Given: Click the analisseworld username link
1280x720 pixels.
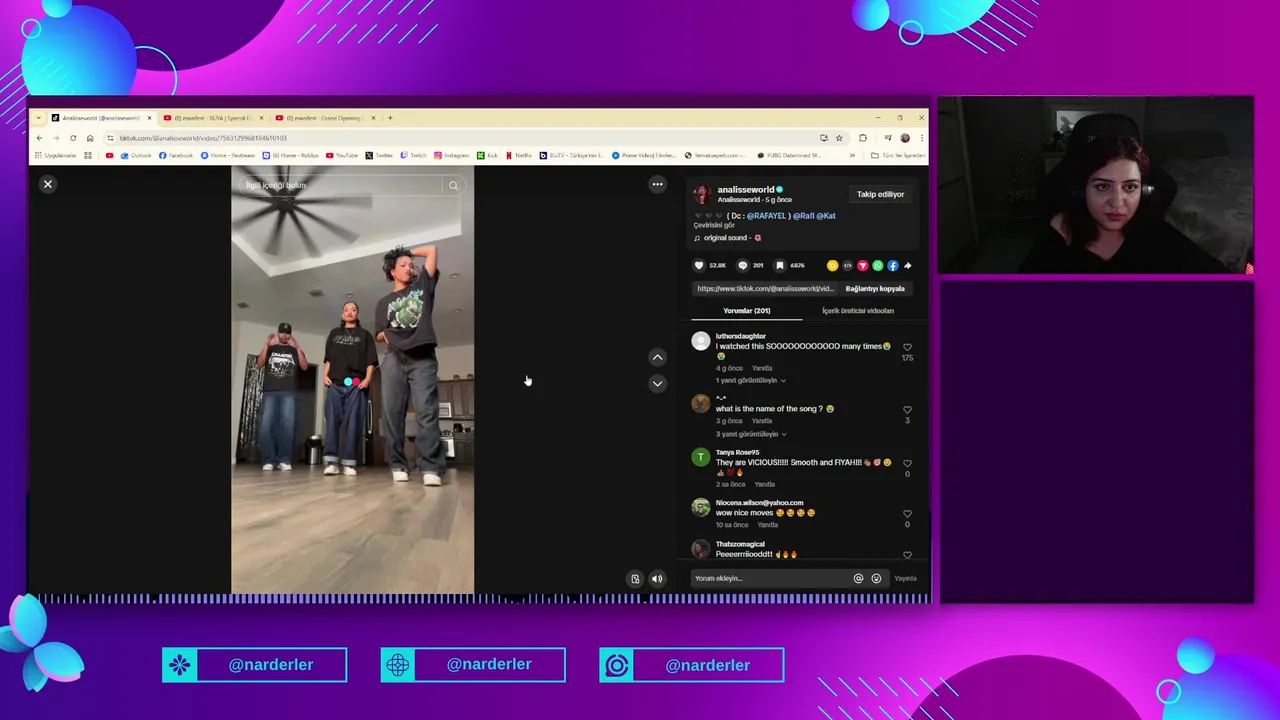Looking at the screenshot, I should [x=745, y=189].
